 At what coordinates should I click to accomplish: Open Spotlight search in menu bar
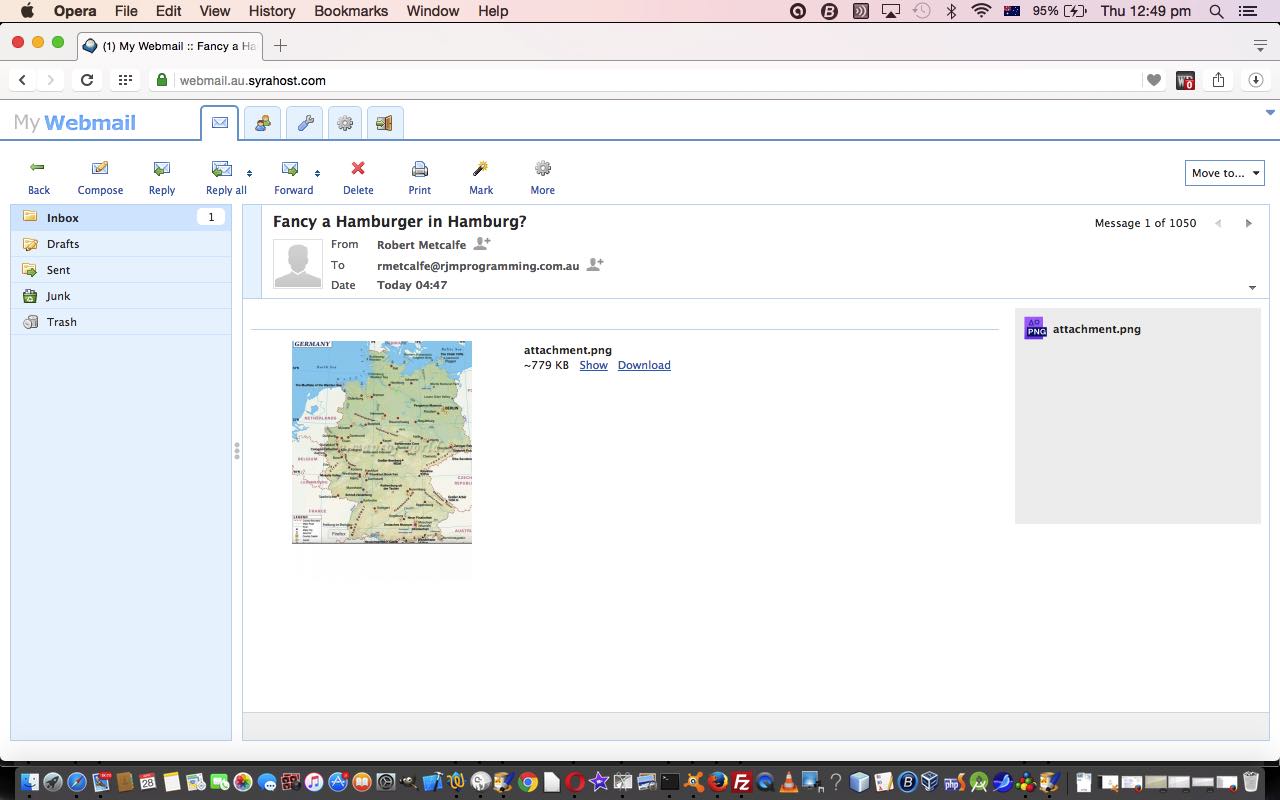[1216, 11]
